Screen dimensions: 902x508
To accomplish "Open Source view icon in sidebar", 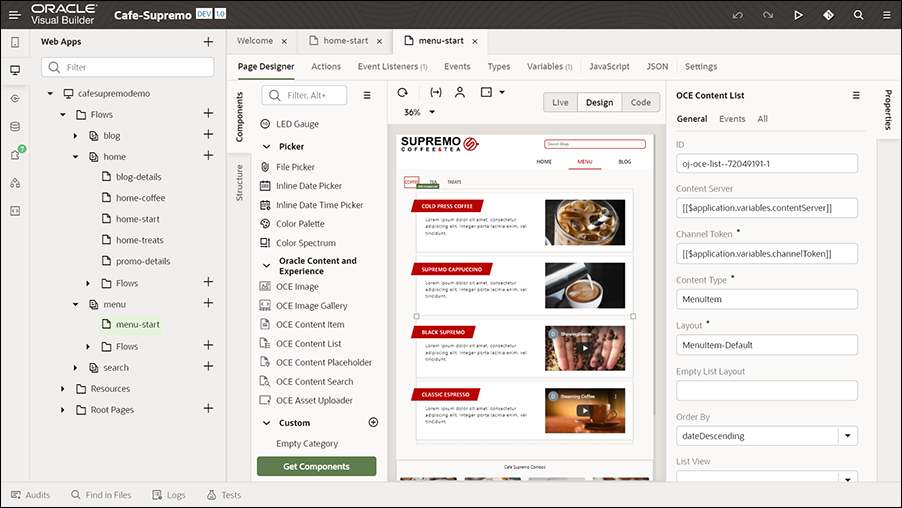I will click(16, 211).
